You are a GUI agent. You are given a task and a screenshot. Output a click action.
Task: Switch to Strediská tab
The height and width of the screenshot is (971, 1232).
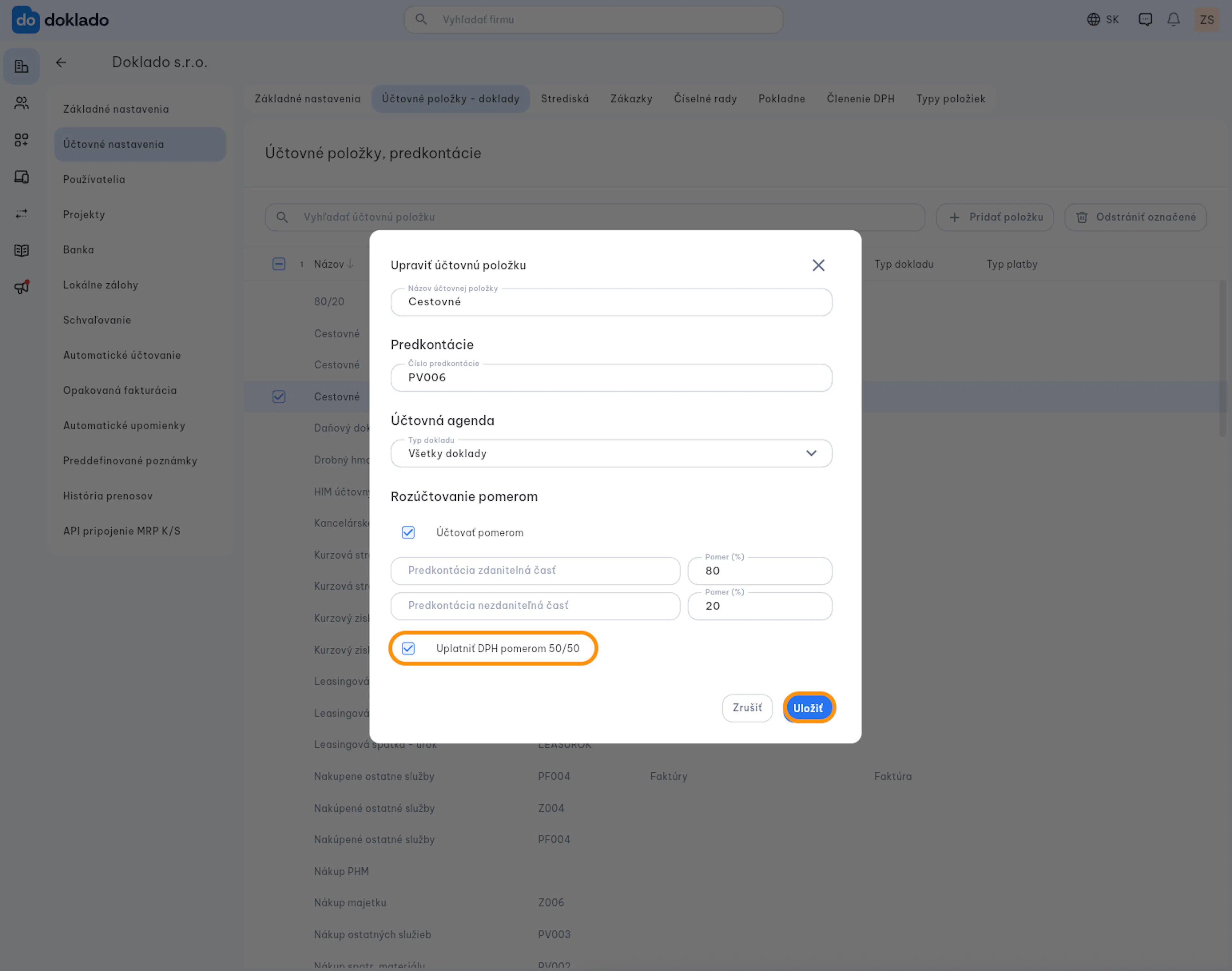(x=565, y=99)
